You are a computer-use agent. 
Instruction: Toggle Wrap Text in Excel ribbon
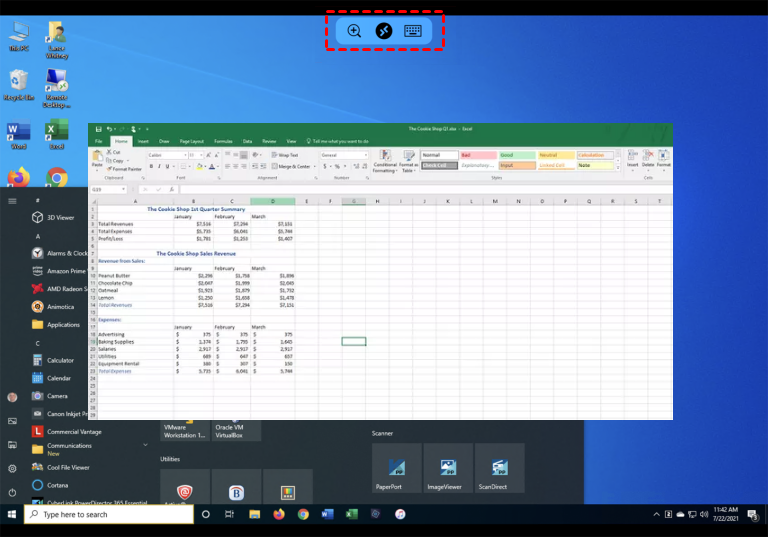[285, 155]
